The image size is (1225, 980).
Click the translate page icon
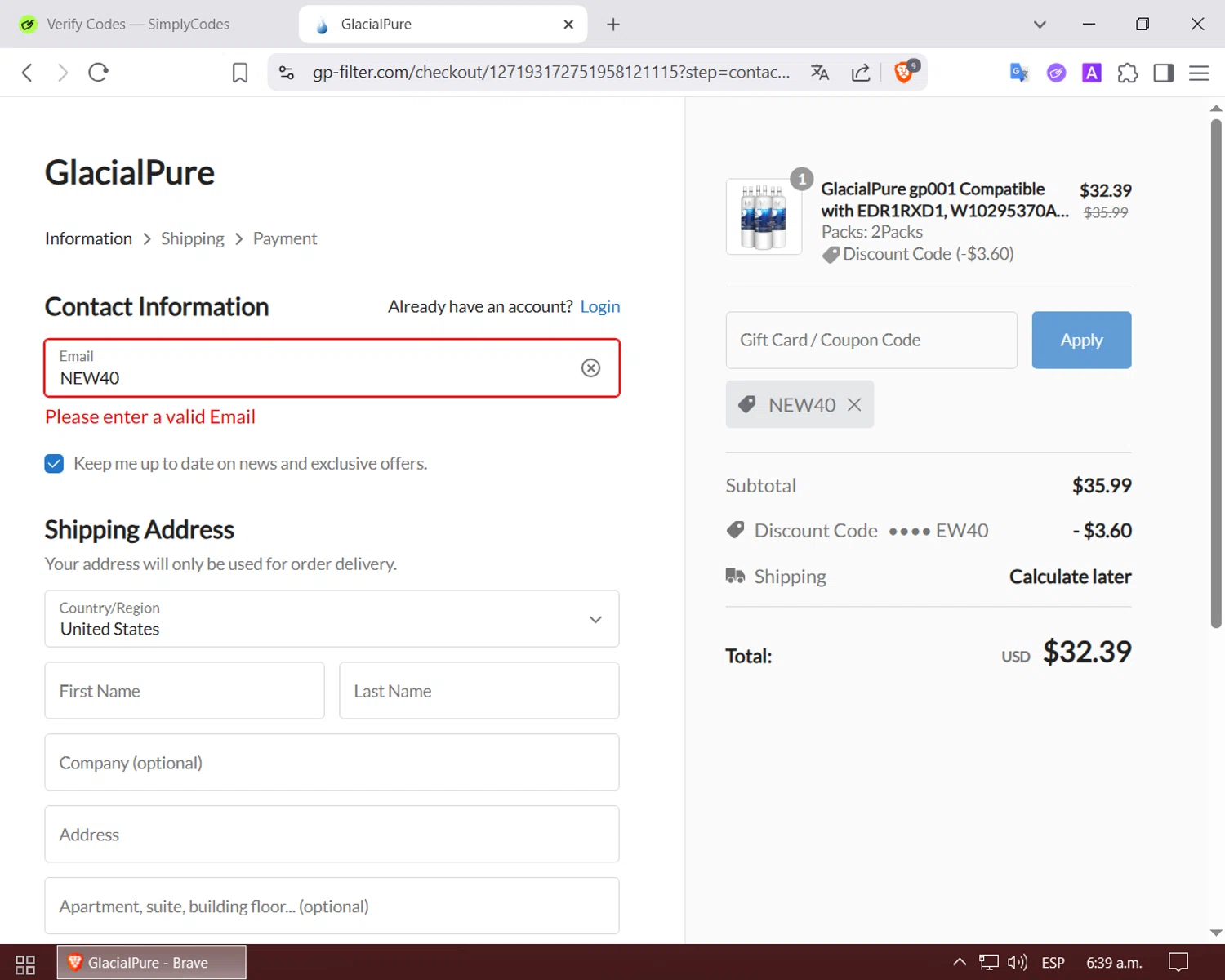pos(820,73)
